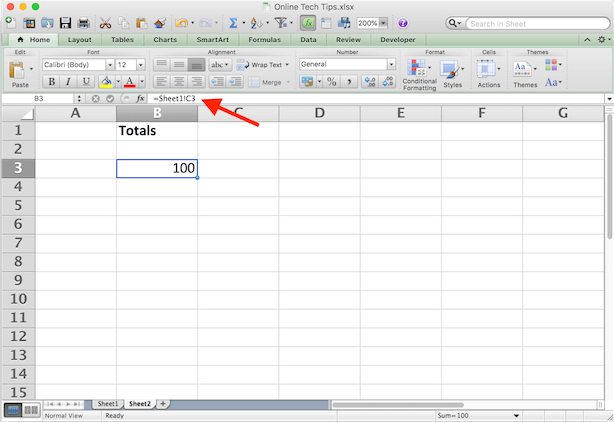Click the Decrease Decimal icon

[387, 82]
